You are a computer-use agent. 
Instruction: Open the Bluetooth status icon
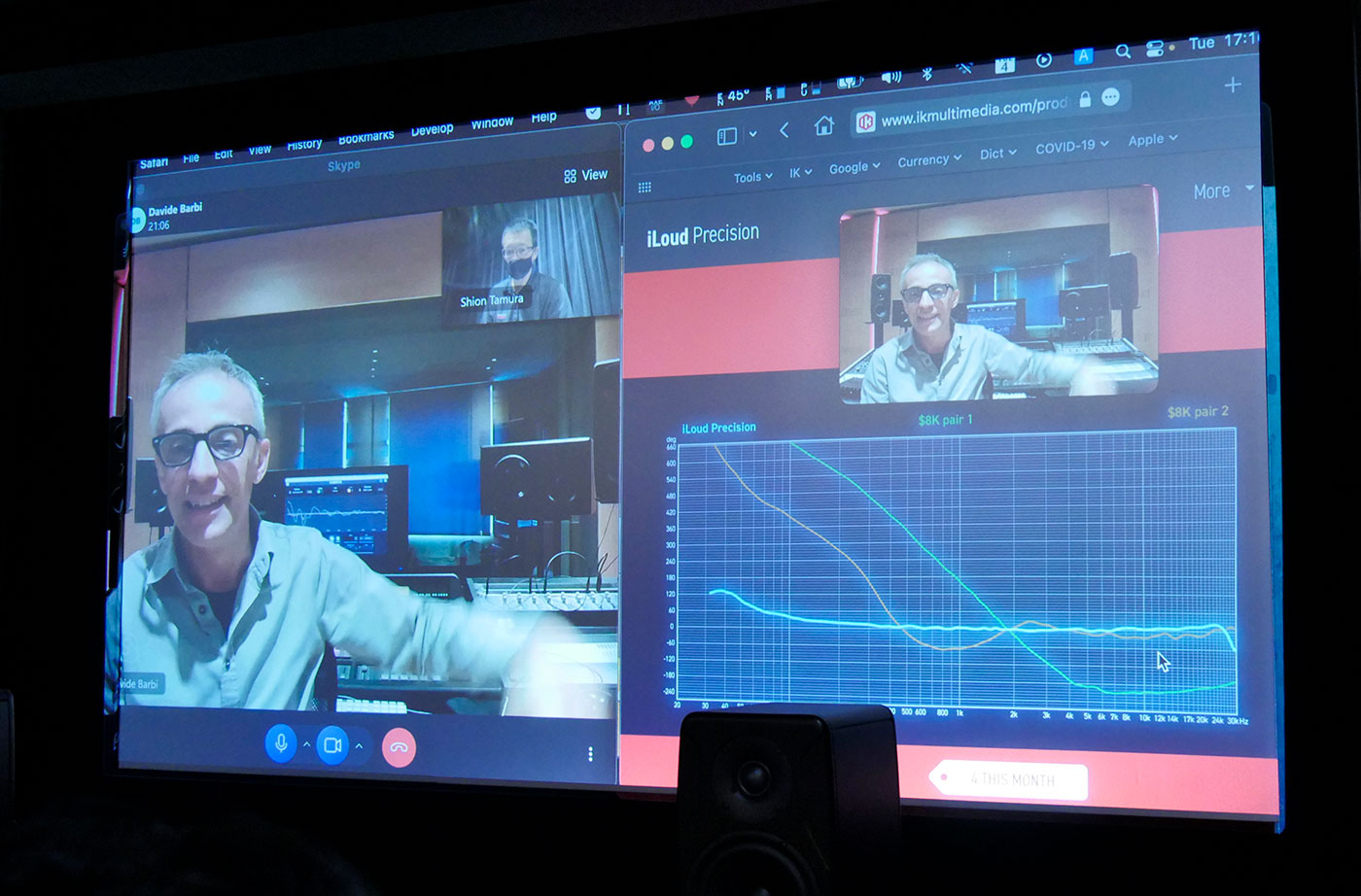926,73
